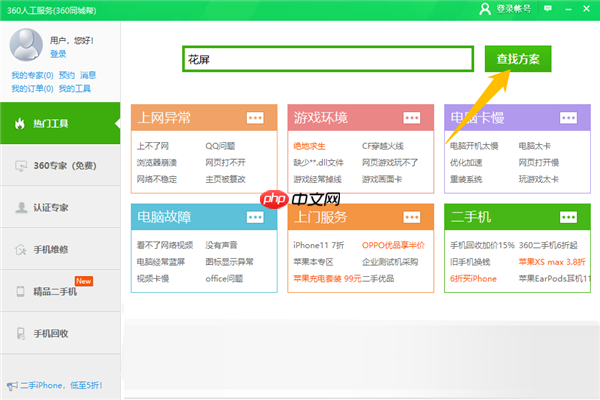Select 网络不稳定 item
The width and height of the screenshot is (600, 400).
coord(157,179)
